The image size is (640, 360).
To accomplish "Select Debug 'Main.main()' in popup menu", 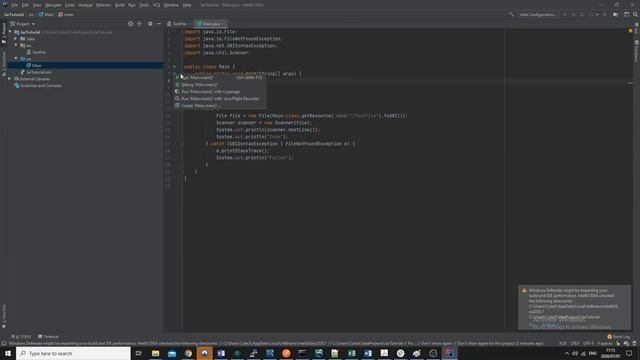I will point(220,84).
